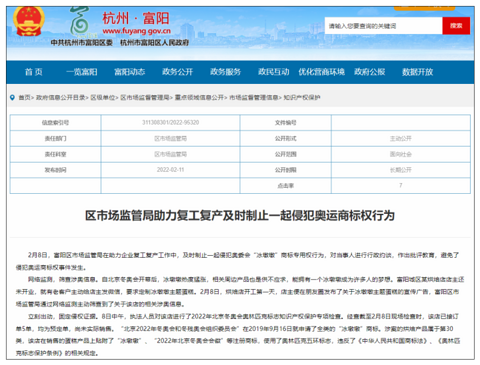The width and height of the screenshot is (480, 365).
Task: Click the 中共杭州市富阳区委 header text
Action: click(x=82, y=43)
